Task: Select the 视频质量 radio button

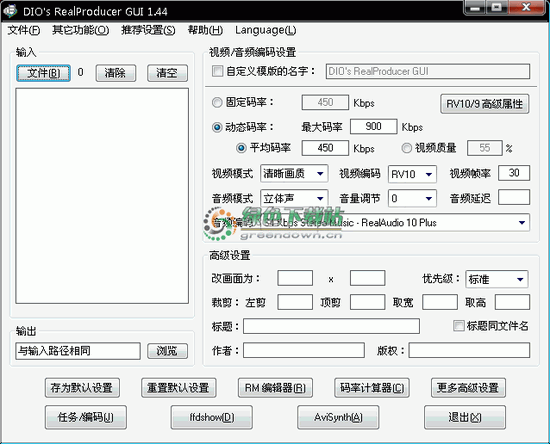Action: (407, 148)
